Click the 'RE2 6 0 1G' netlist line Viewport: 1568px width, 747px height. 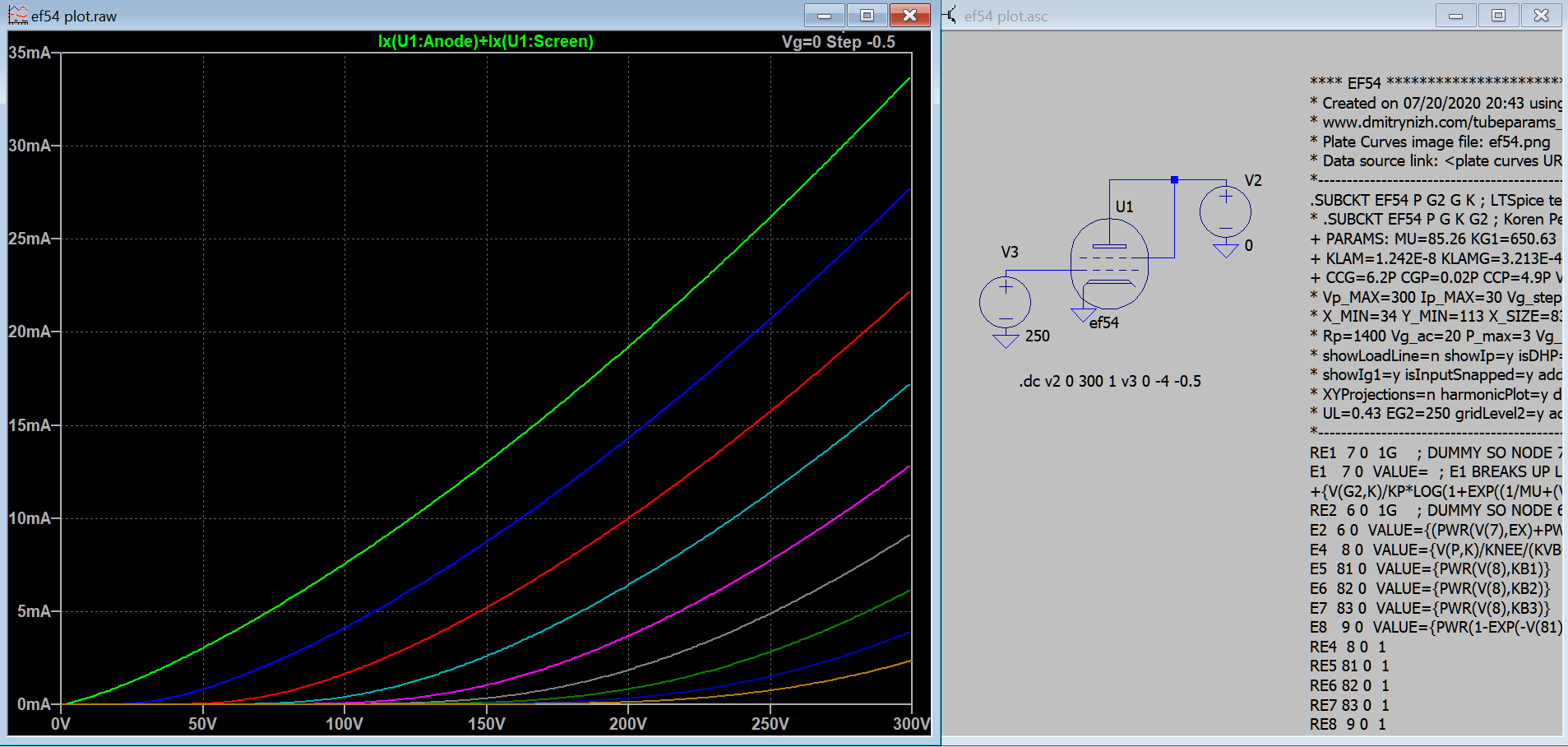[1436, 510]
